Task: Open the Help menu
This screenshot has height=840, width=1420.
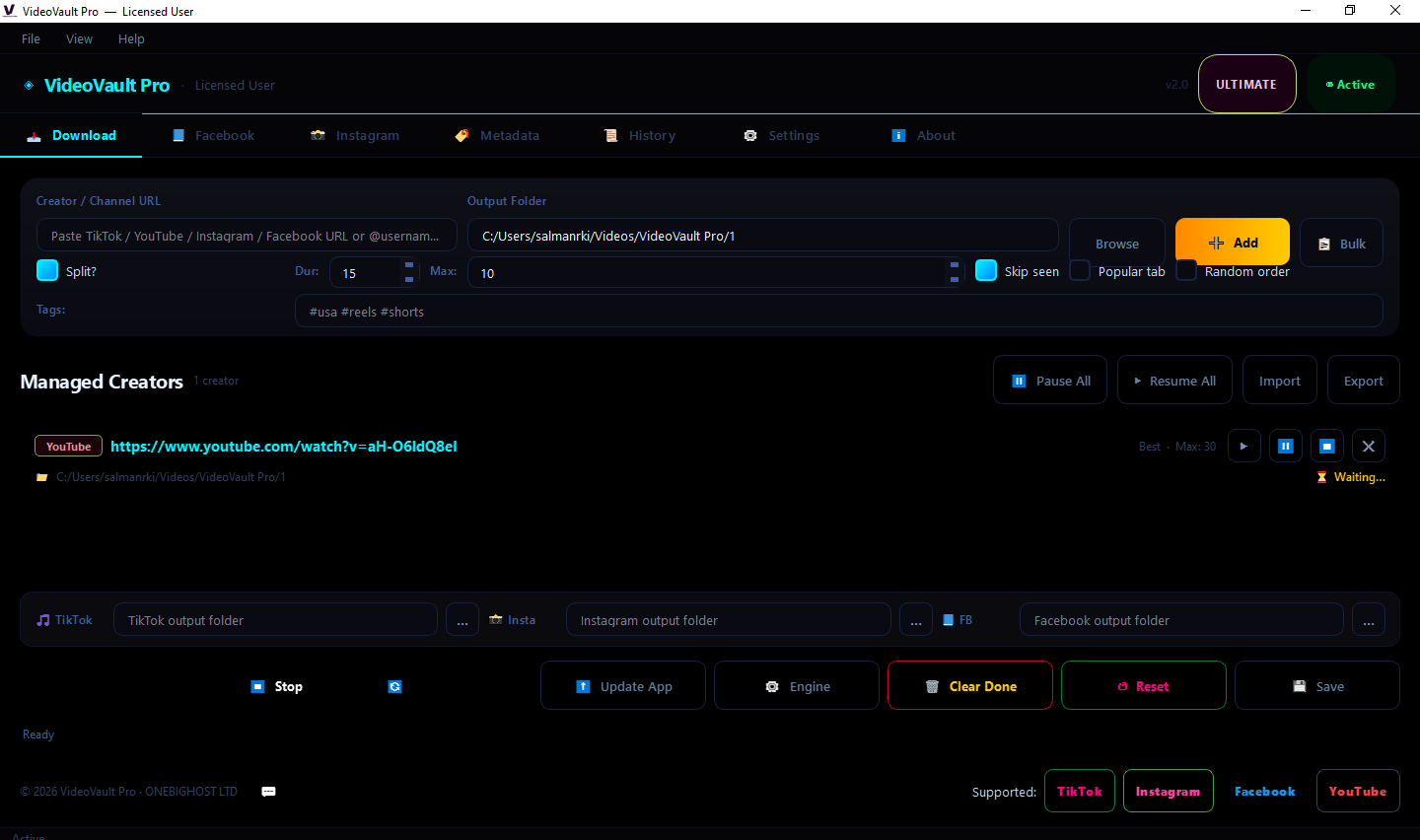Action: pos(131,39)
